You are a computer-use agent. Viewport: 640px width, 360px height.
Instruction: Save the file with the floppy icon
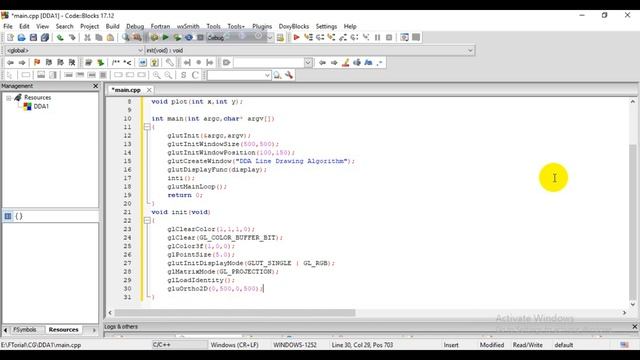(x=33, y=38)
